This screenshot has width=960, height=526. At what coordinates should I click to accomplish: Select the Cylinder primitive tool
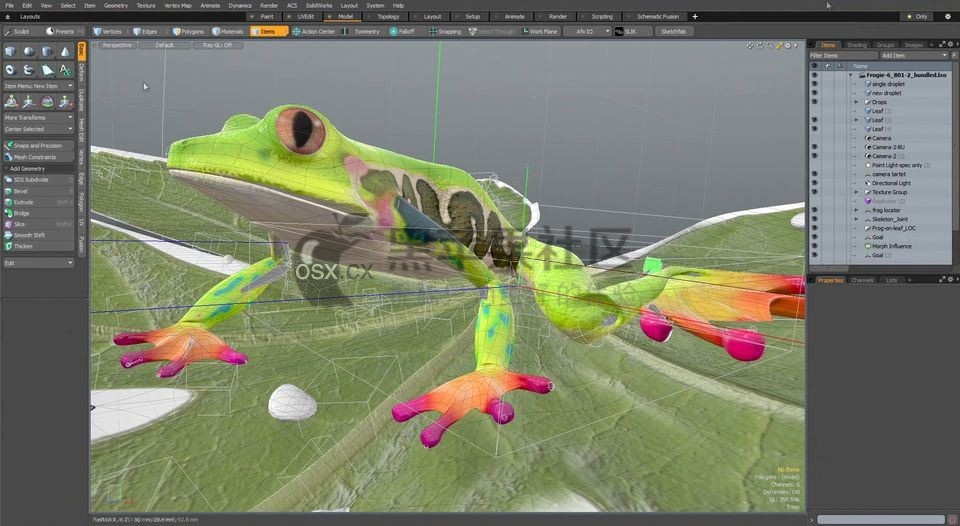[x=47, y=51]
